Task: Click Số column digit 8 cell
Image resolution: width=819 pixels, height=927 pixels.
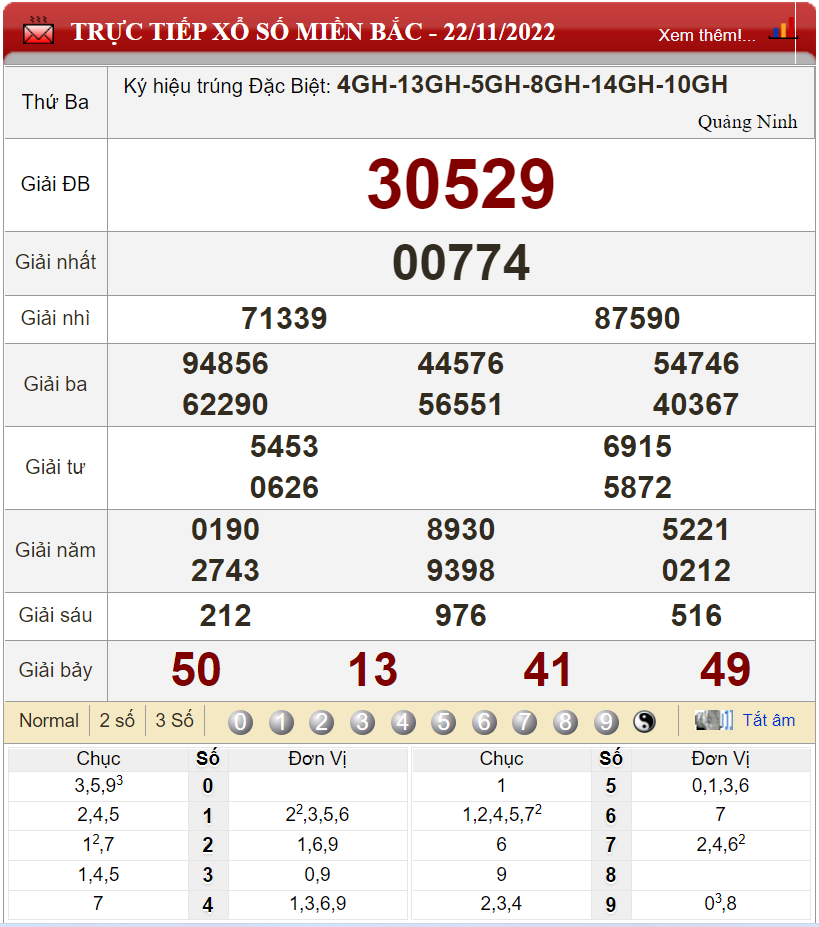Action: coord(611,875)
